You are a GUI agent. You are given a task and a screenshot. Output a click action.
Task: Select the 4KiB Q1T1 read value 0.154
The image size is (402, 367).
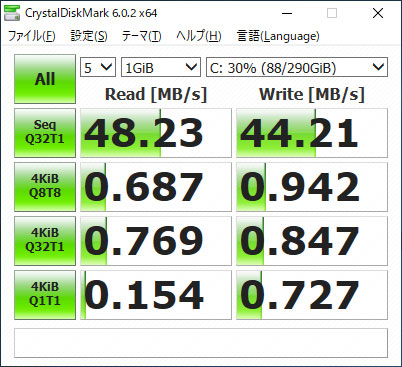(x=156, y=295)
